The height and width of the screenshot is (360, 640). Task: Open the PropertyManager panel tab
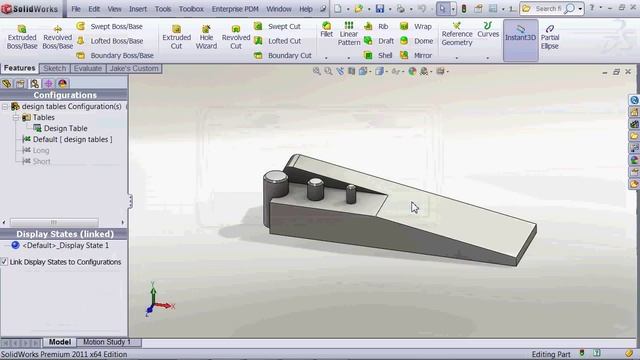point(20,84)
